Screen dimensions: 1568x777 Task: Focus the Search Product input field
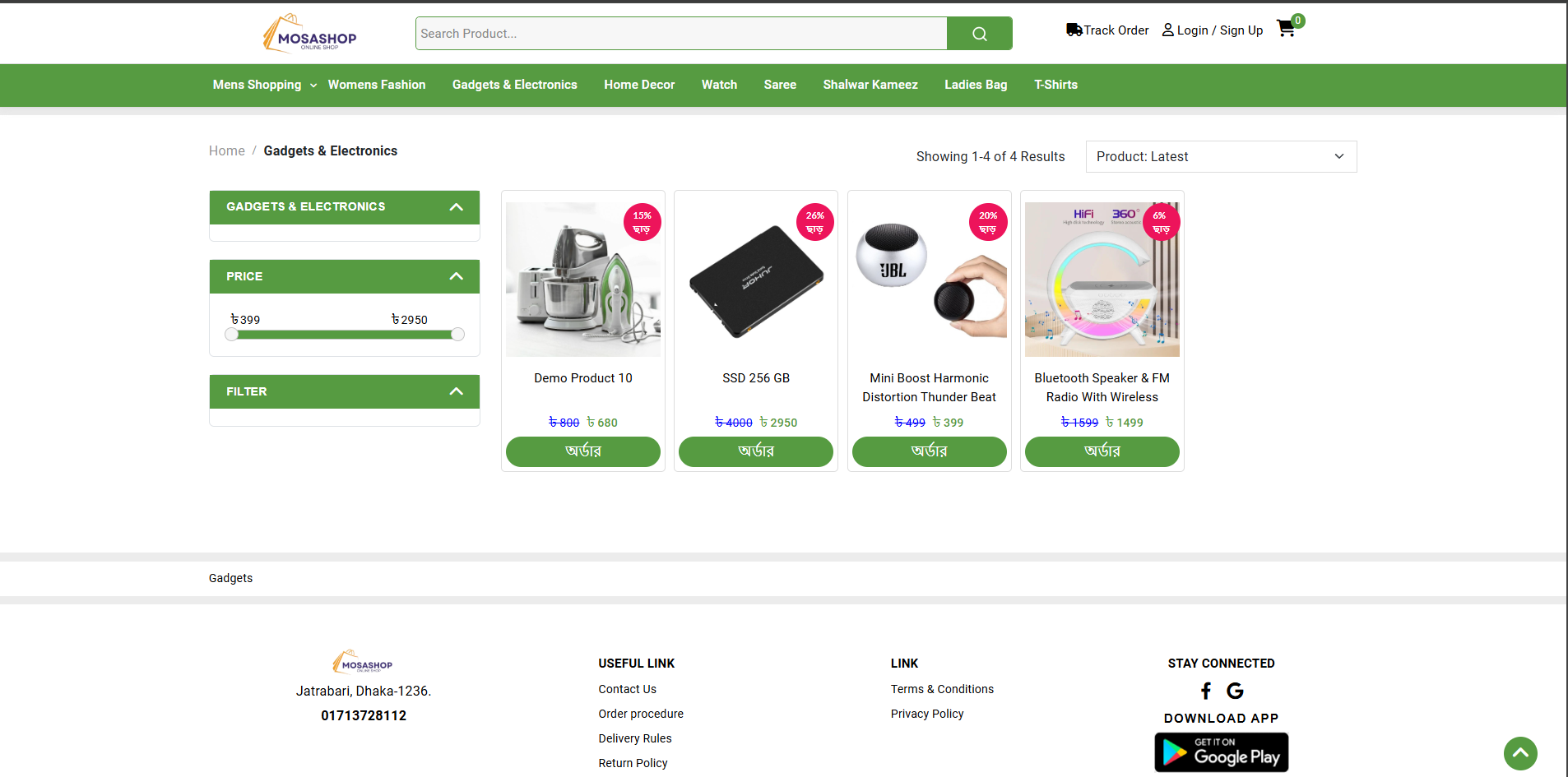pos(681,34)
